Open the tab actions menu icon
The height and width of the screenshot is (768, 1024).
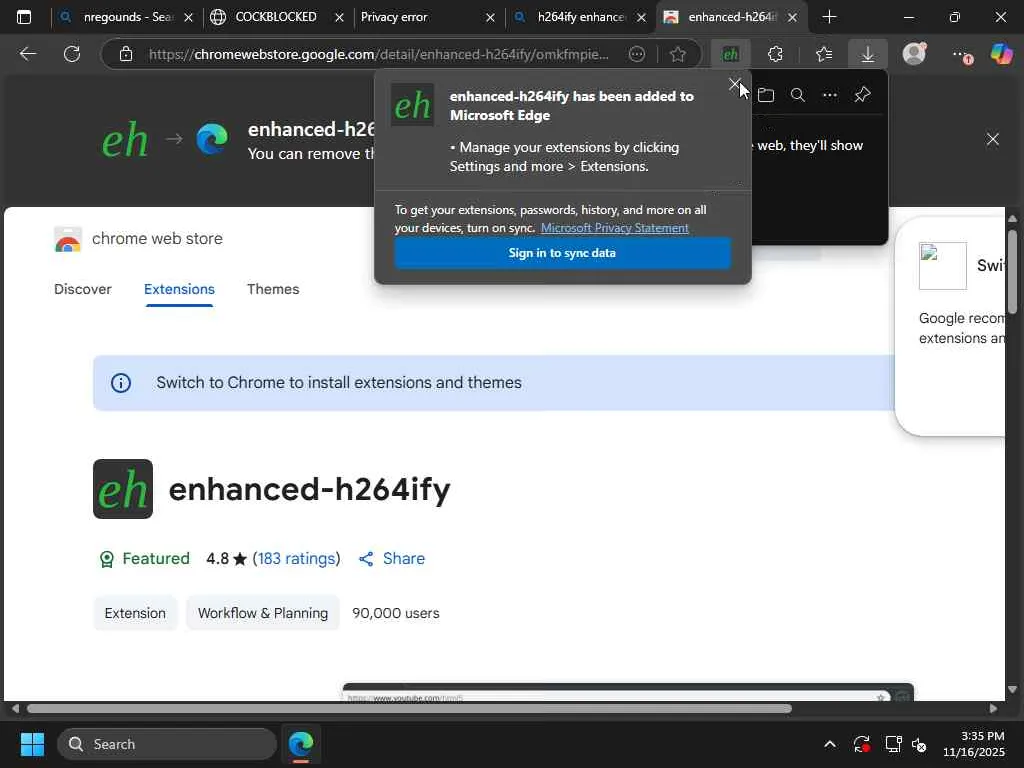[24, 17]
